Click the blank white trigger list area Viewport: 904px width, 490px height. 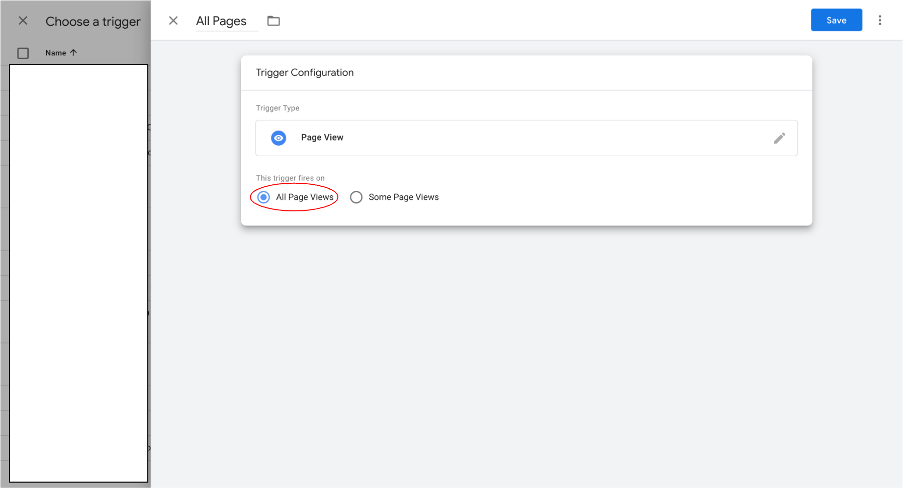pyautogui.click(x=78, y=270)
